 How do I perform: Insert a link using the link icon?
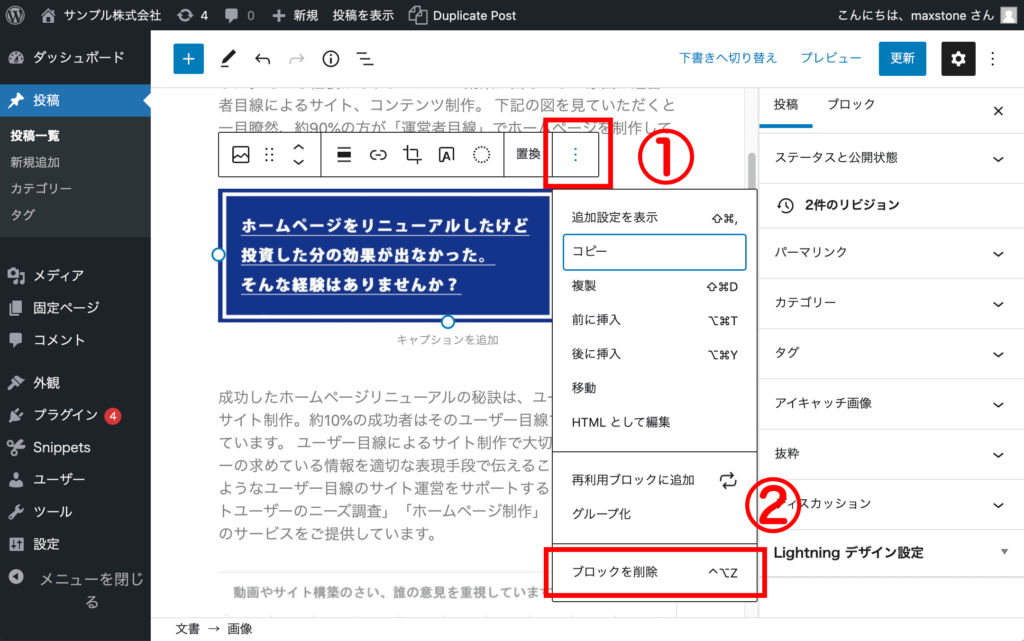378,156
